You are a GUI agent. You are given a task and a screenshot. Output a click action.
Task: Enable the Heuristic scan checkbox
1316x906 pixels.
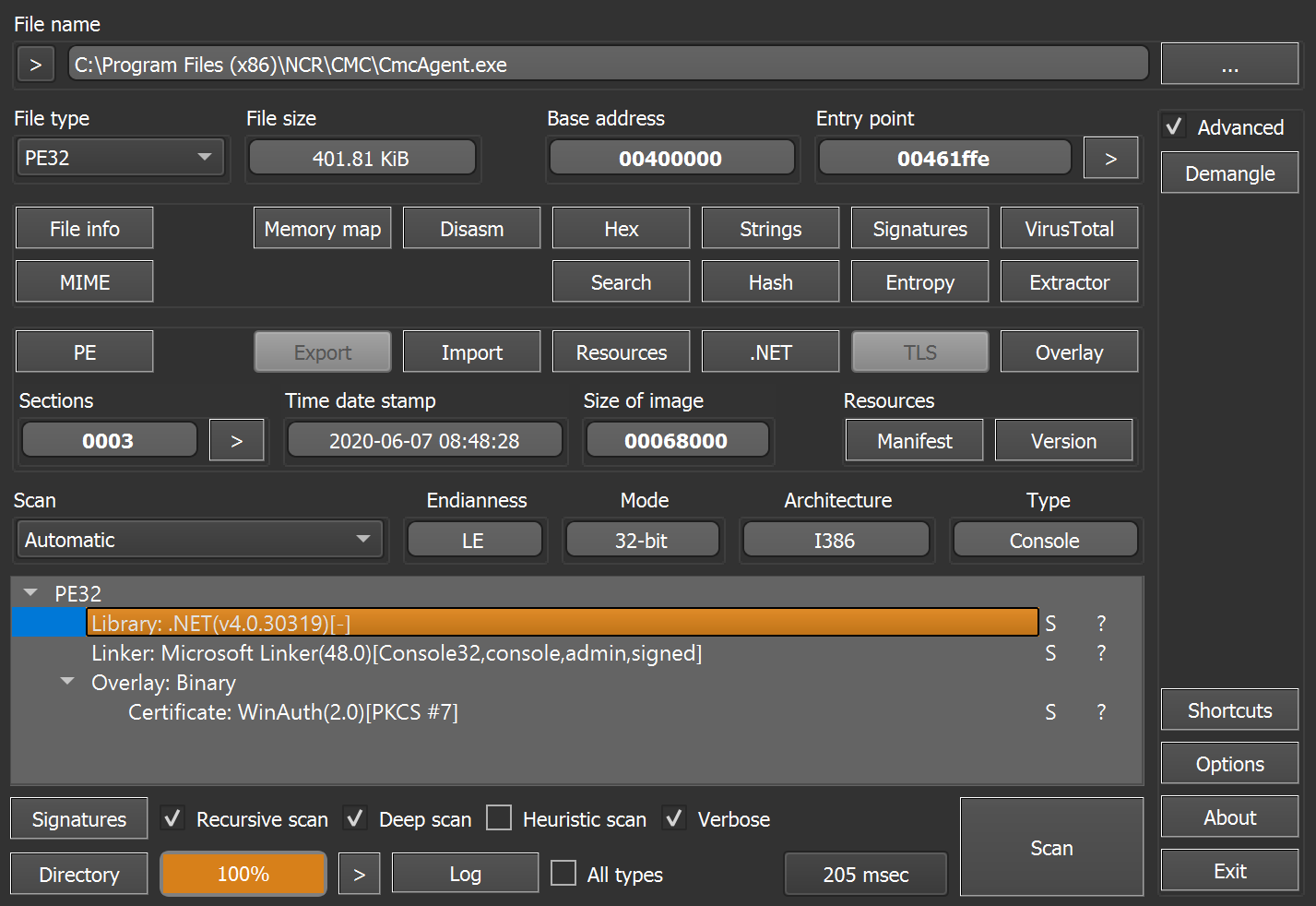[x=499, y=818]
